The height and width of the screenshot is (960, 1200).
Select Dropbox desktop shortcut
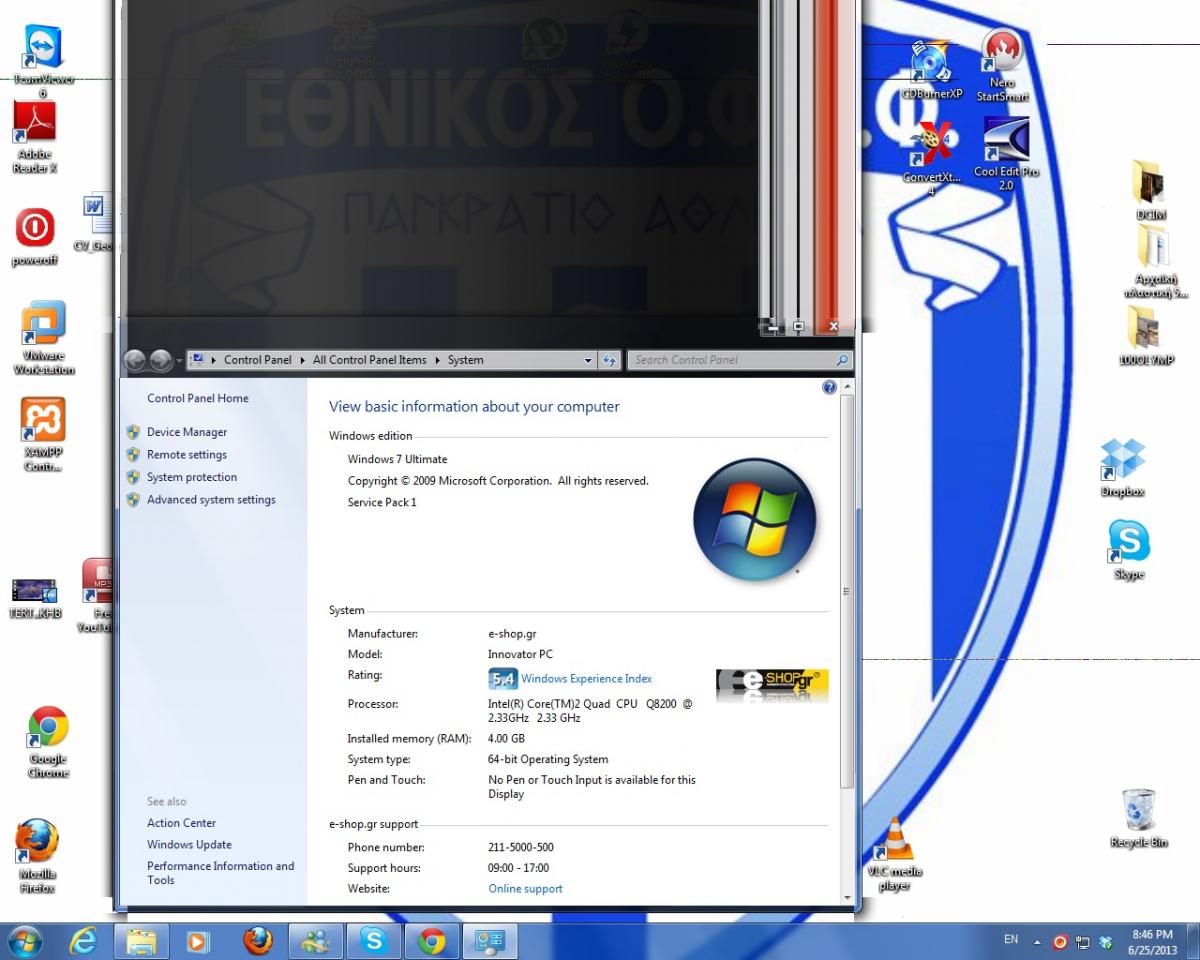point(1122,468)
